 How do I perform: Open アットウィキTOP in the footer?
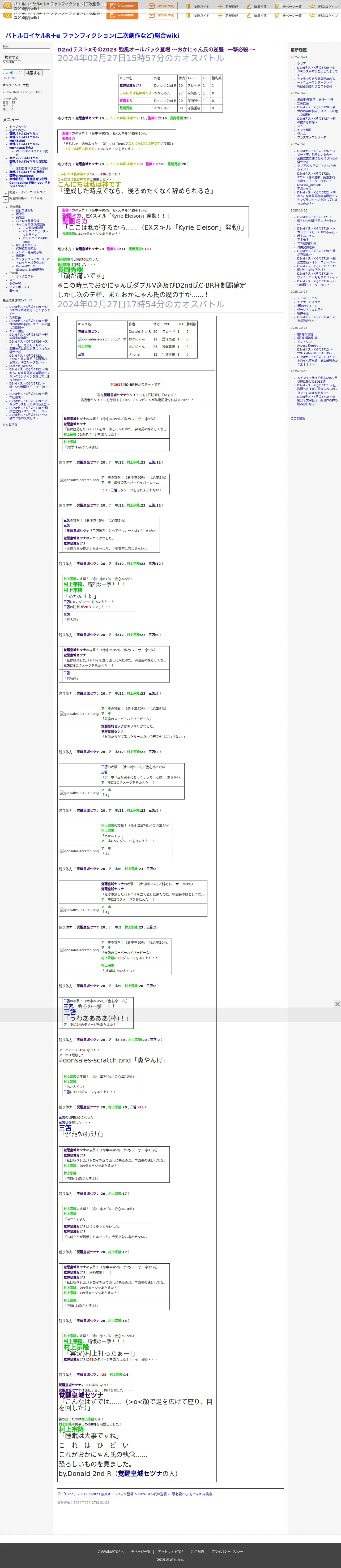tap(170, 1552)
